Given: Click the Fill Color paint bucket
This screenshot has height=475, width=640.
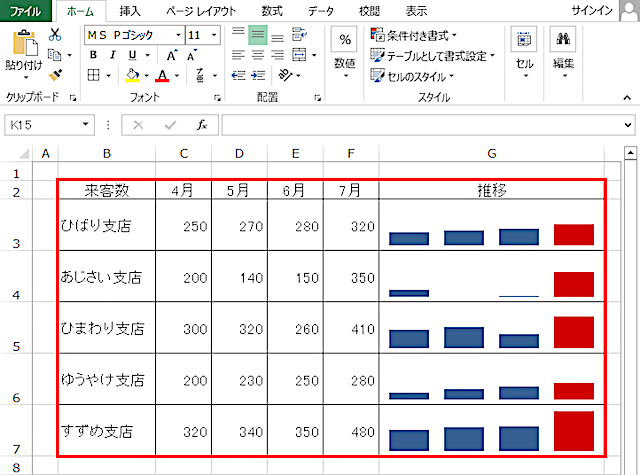Looking at the screenshot, I should (131, 75).
